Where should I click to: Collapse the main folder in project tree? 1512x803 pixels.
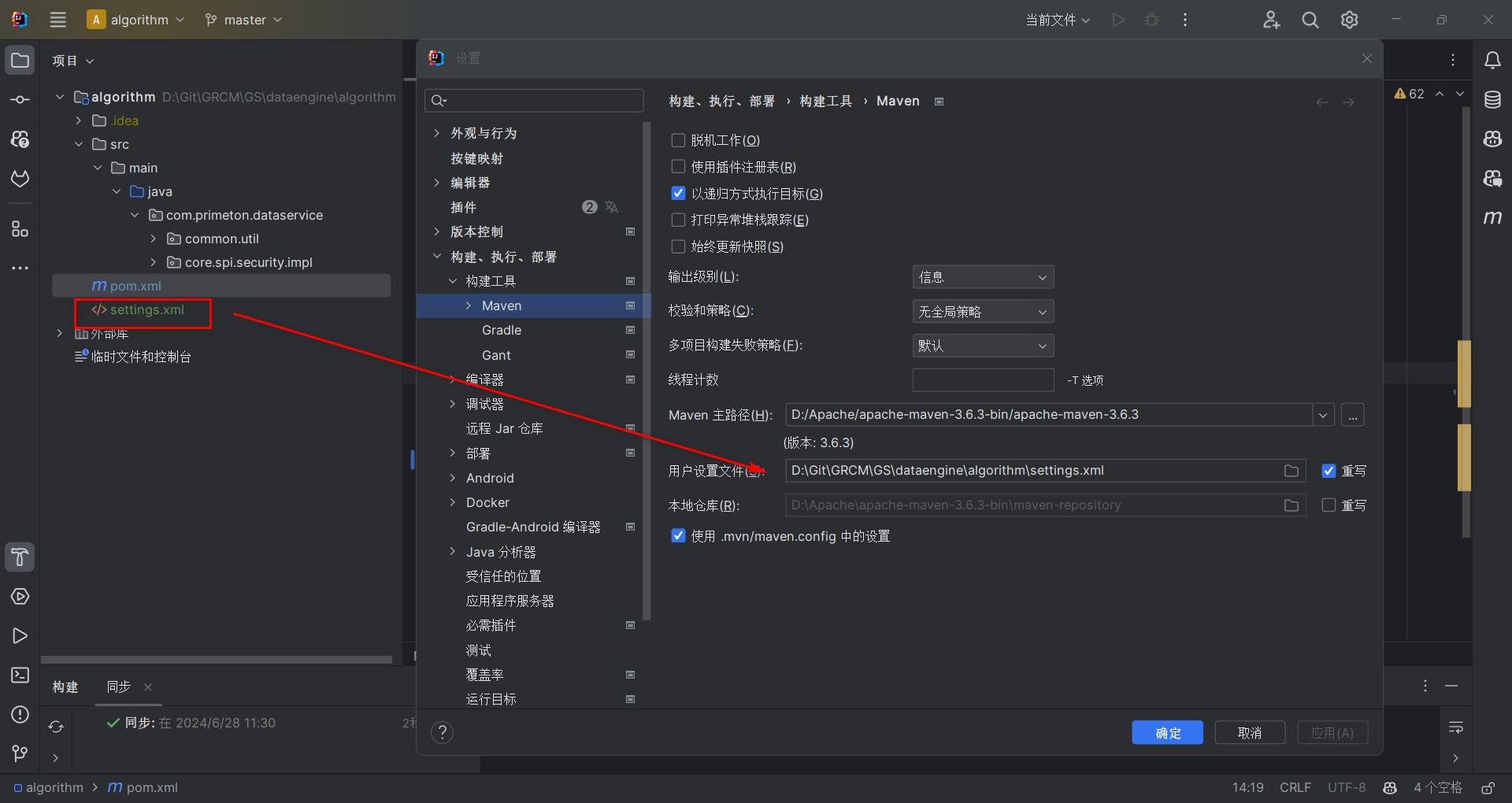point(97,167)
